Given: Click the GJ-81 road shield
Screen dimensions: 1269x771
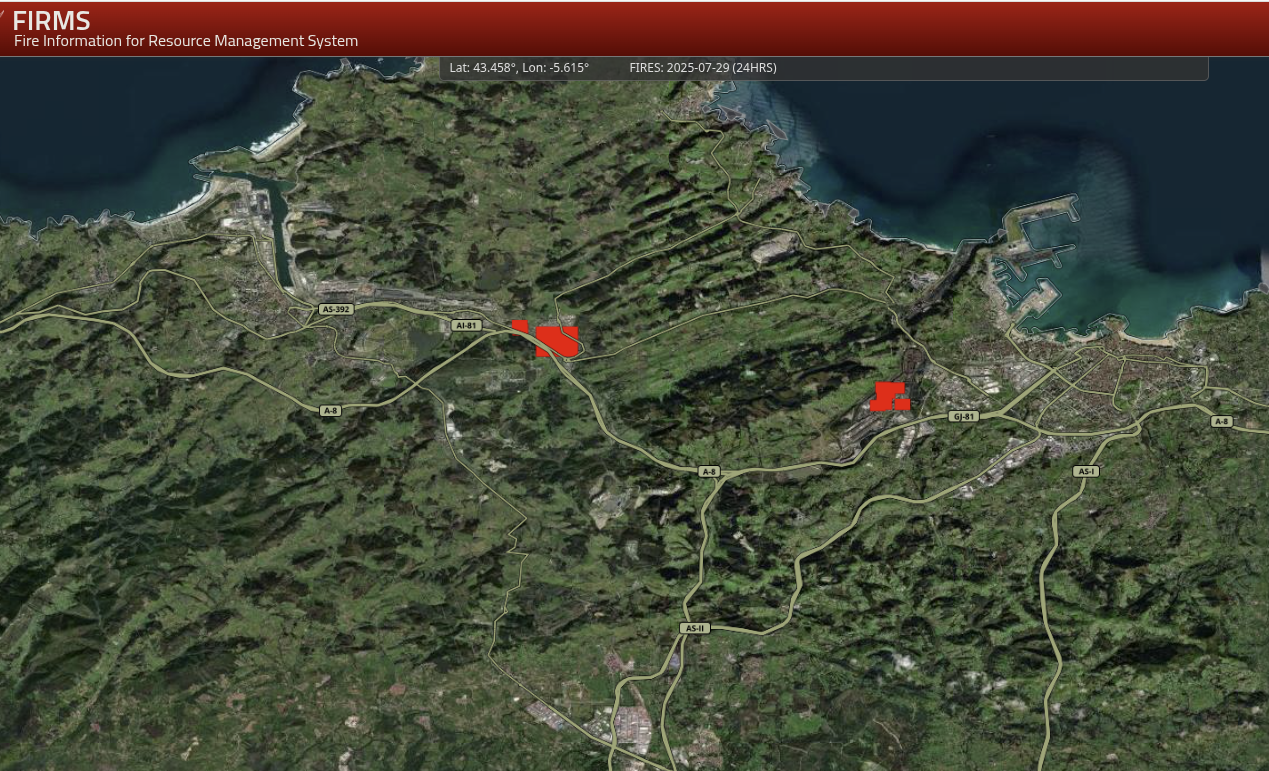Looking at the screenshot, I should 963,416.
